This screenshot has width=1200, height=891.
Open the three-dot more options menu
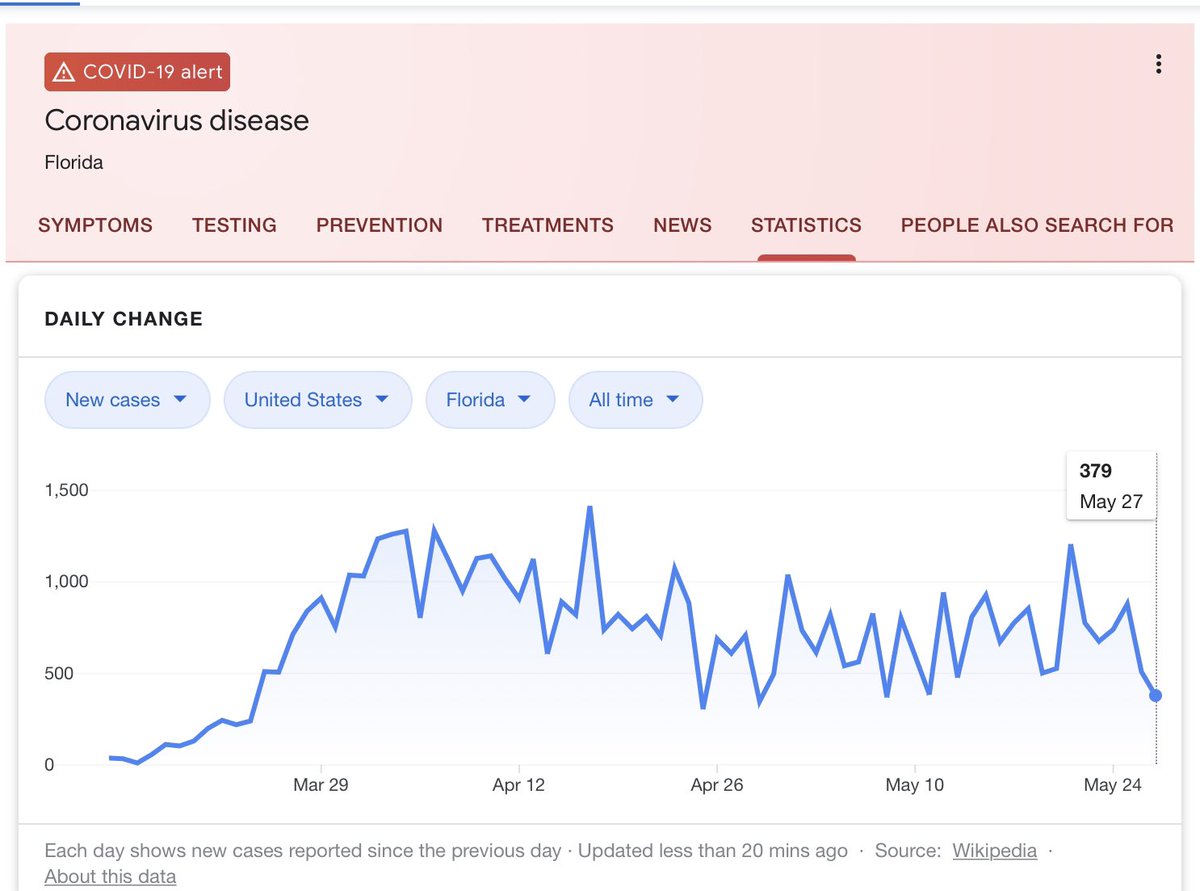click(1158, 65)
